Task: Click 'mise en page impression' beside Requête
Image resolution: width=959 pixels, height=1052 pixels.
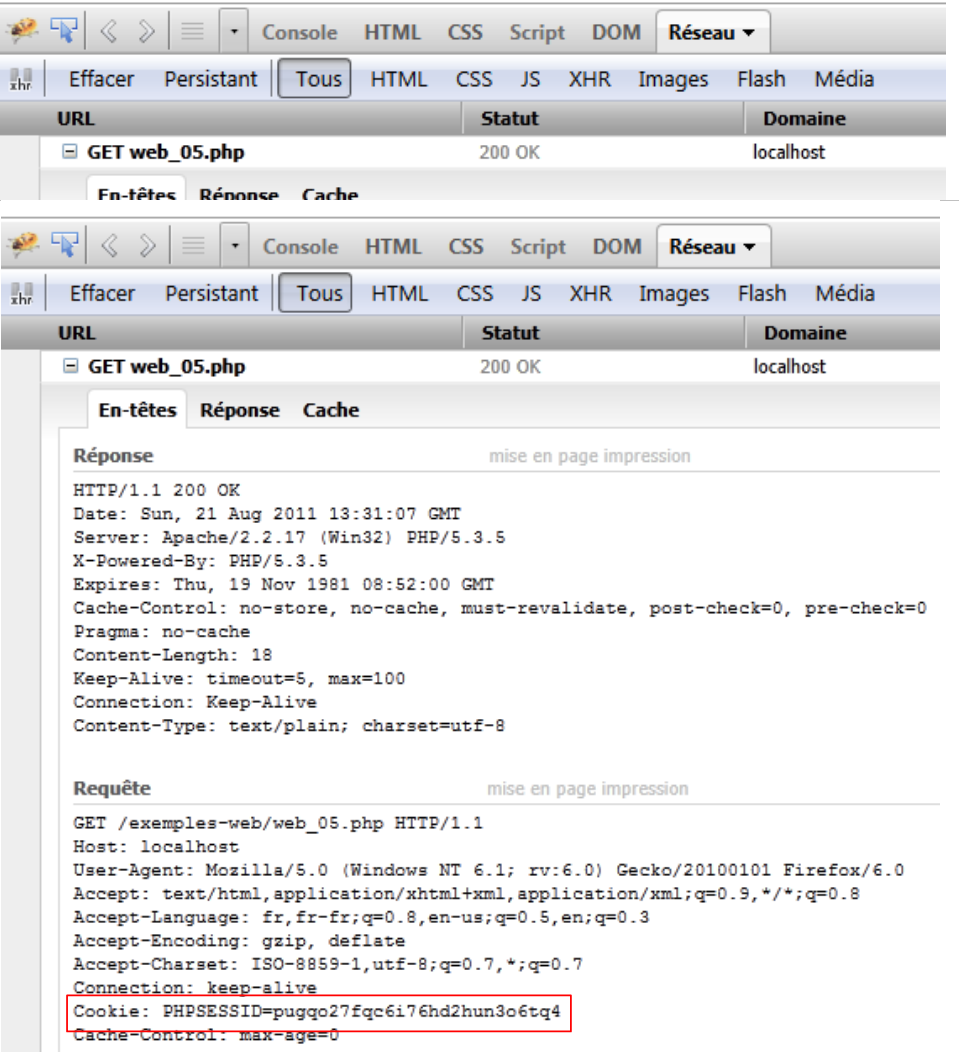Action: point(588,789)
